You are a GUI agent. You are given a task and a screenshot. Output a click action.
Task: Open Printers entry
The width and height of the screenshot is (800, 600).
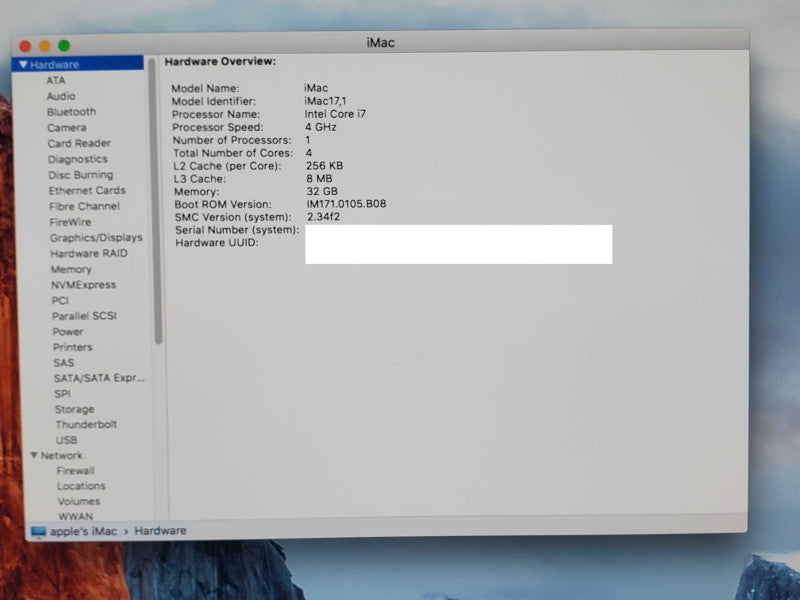click(x=72, y=347)
